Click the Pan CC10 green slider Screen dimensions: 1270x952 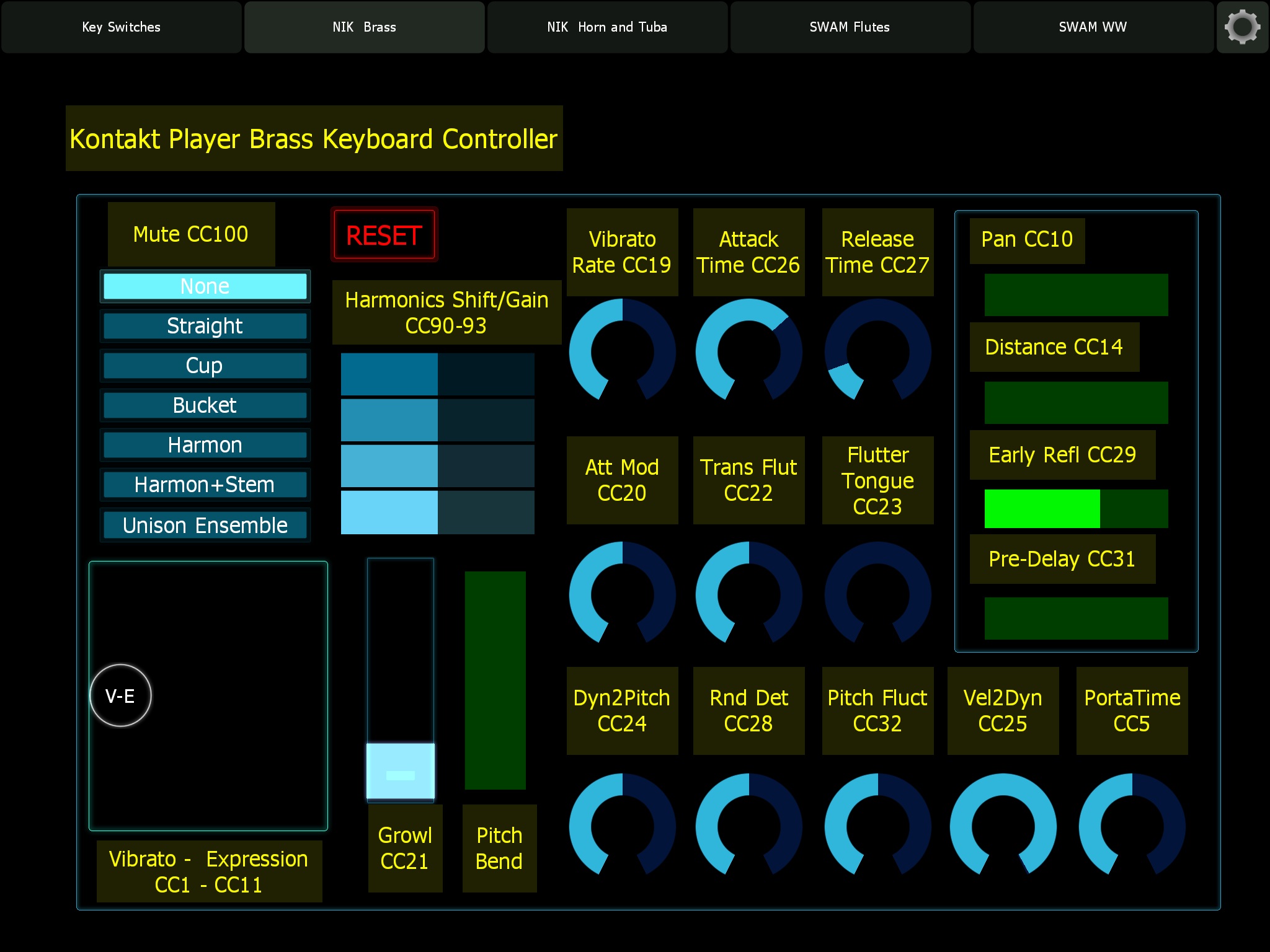click(1077, 295)
